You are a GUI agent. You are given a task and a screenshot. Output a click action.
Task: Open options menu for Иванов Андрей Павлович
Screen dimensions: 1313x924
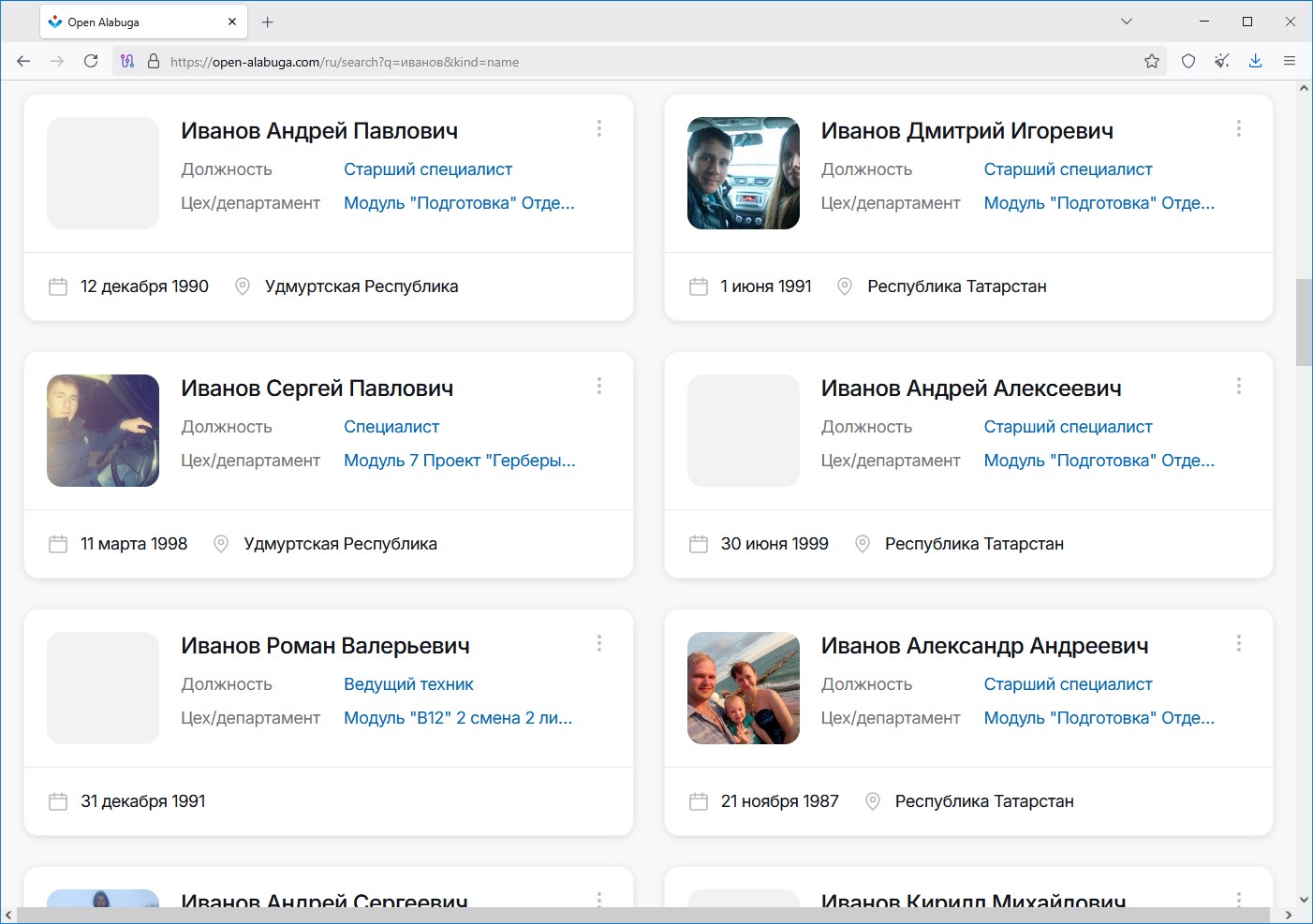[x=599, y=128]
